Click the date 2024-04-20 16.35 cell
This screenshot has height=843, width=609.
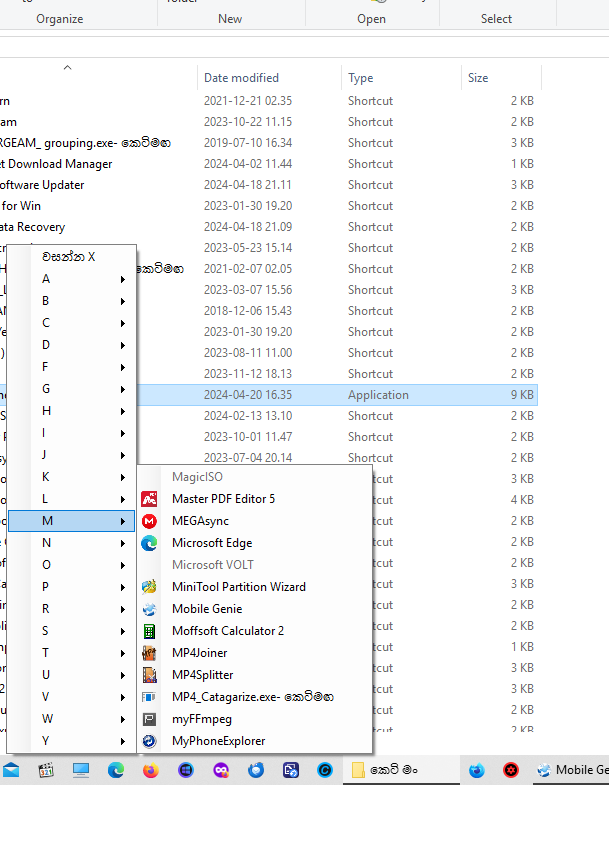pyautogui.click(x=248, y=395)
